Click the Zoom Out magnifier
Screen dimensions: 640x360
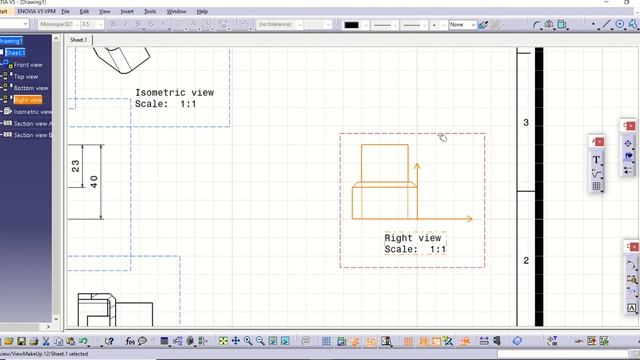[260, 341]
